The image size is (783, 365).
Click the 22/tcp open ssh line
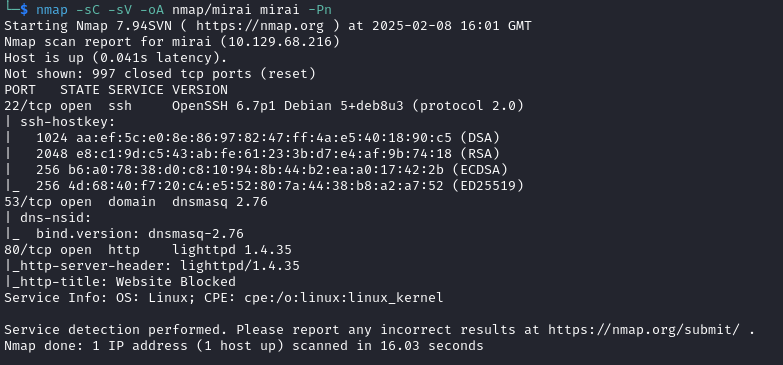click(x=264, y=105)
